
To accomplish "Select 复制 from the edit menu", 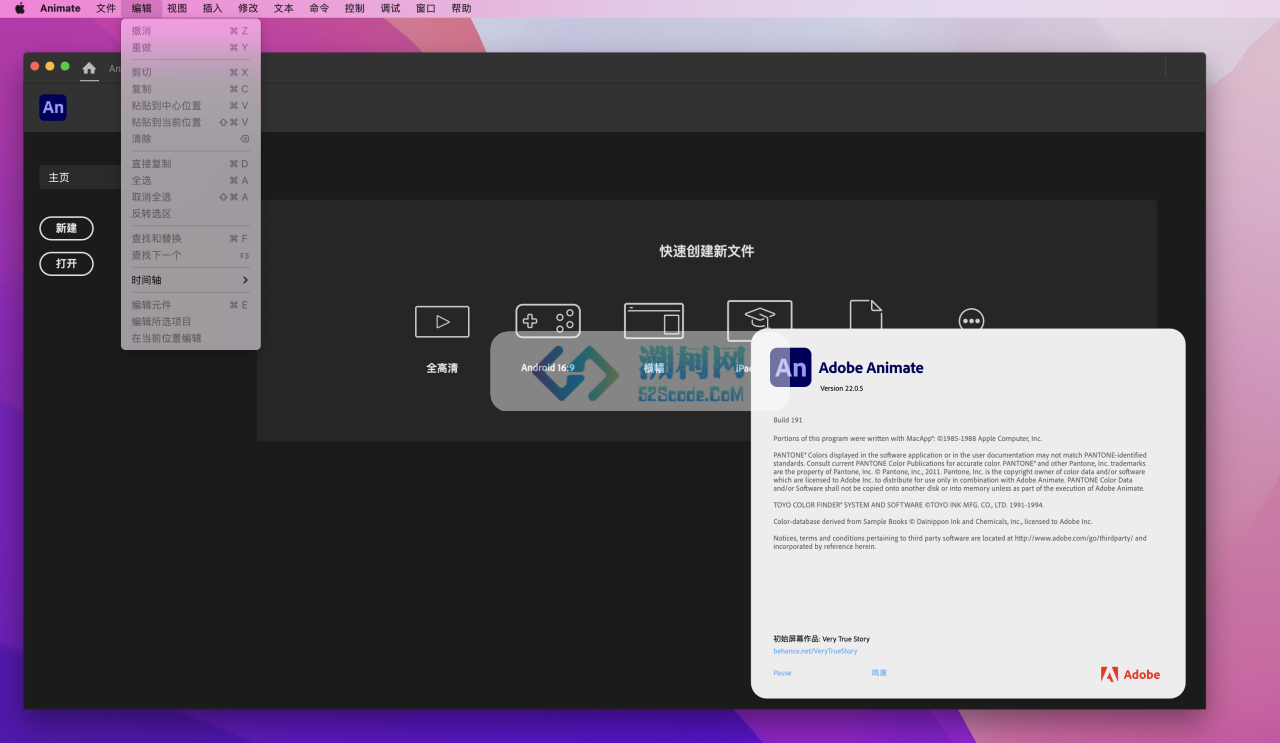I will (190, 89).
